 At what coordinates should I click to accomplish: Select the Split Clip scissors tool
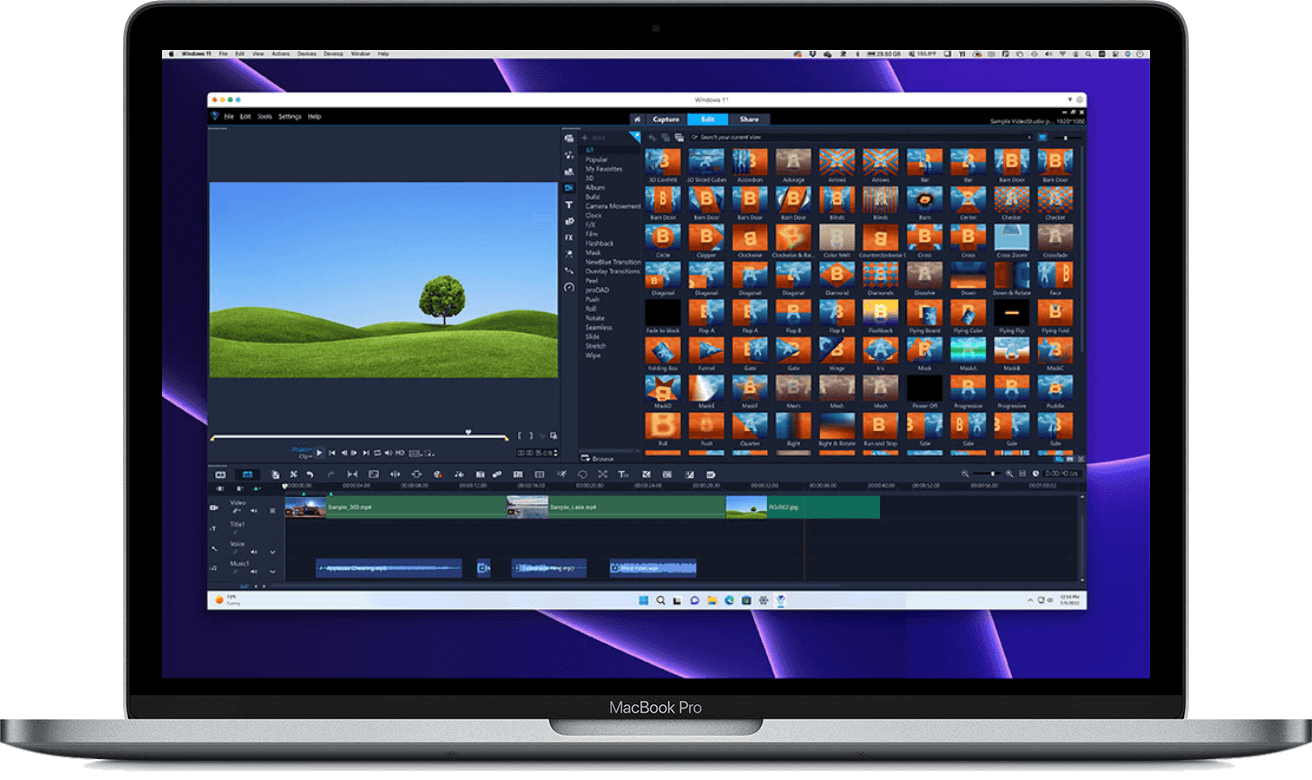click(x=293, y=474)
